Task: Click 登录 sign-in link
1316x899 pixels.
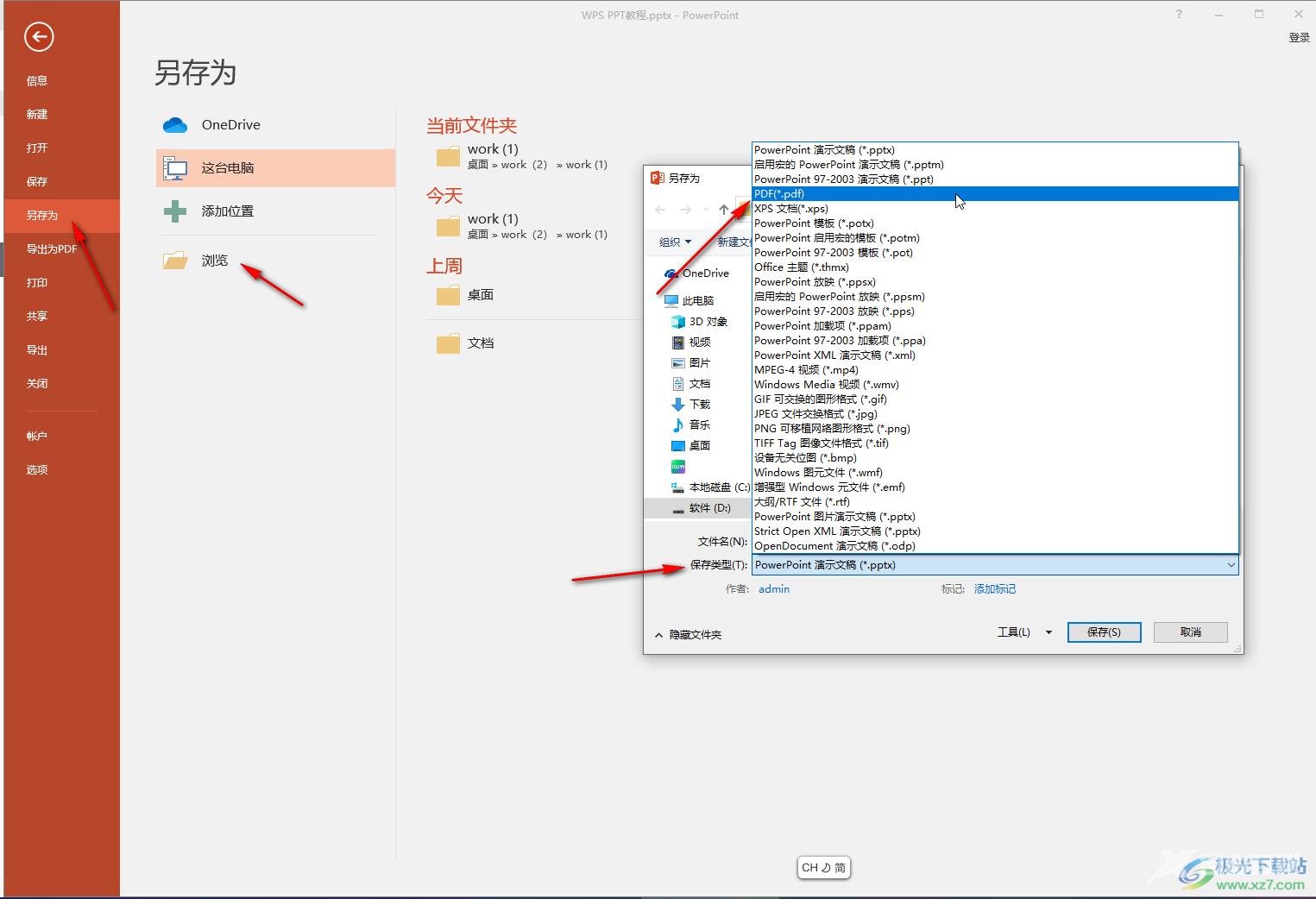Action: 1299,38
